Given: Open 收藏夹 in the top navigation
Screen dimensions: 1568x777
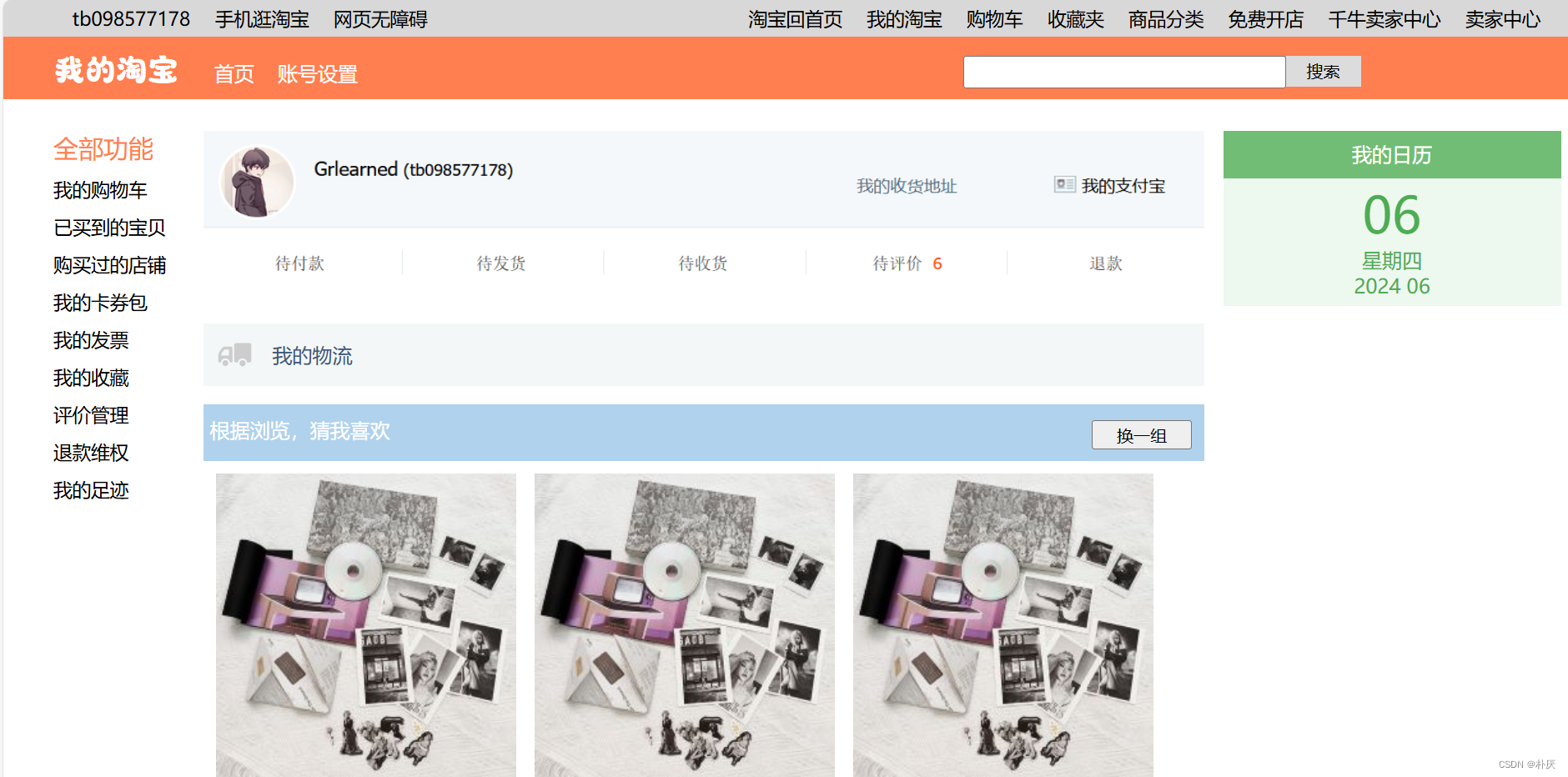Looking at the screenshot, I should point(1075,19).
